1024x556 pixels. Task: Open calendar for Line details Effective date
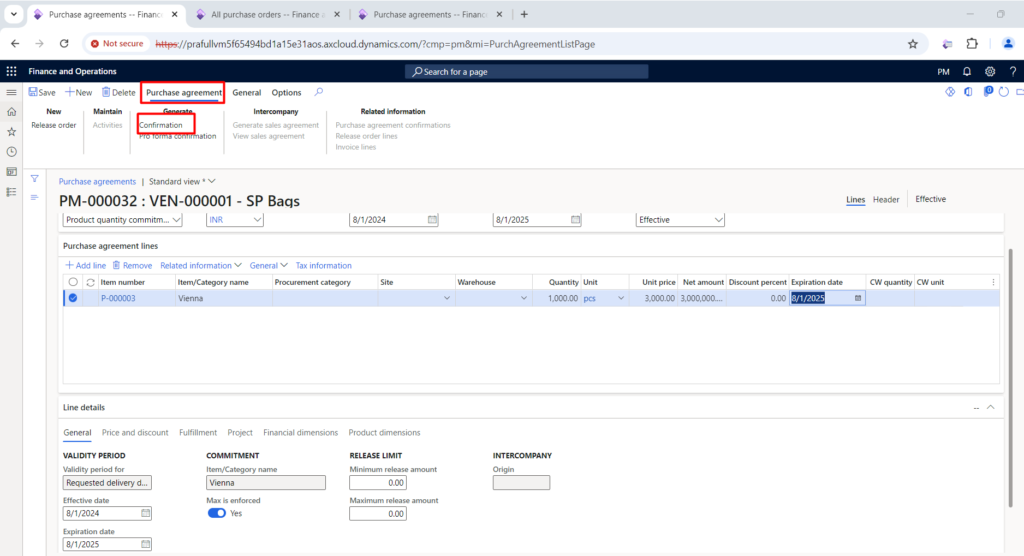(x=145, y=514)
